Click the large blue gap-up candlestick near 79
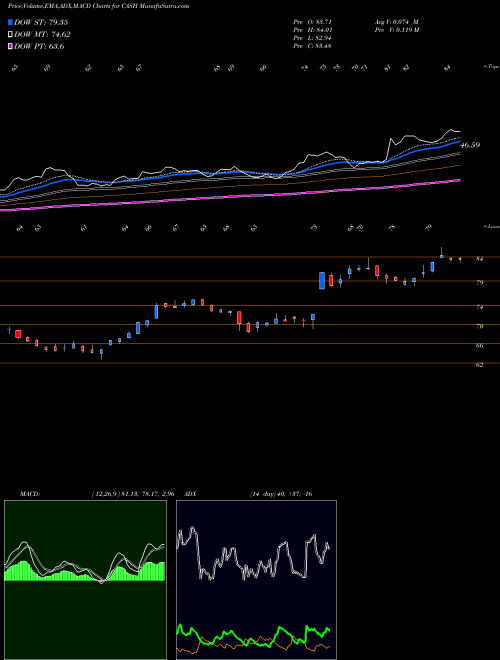Viewport: 500px width, 660px height. tap(322, 281)
